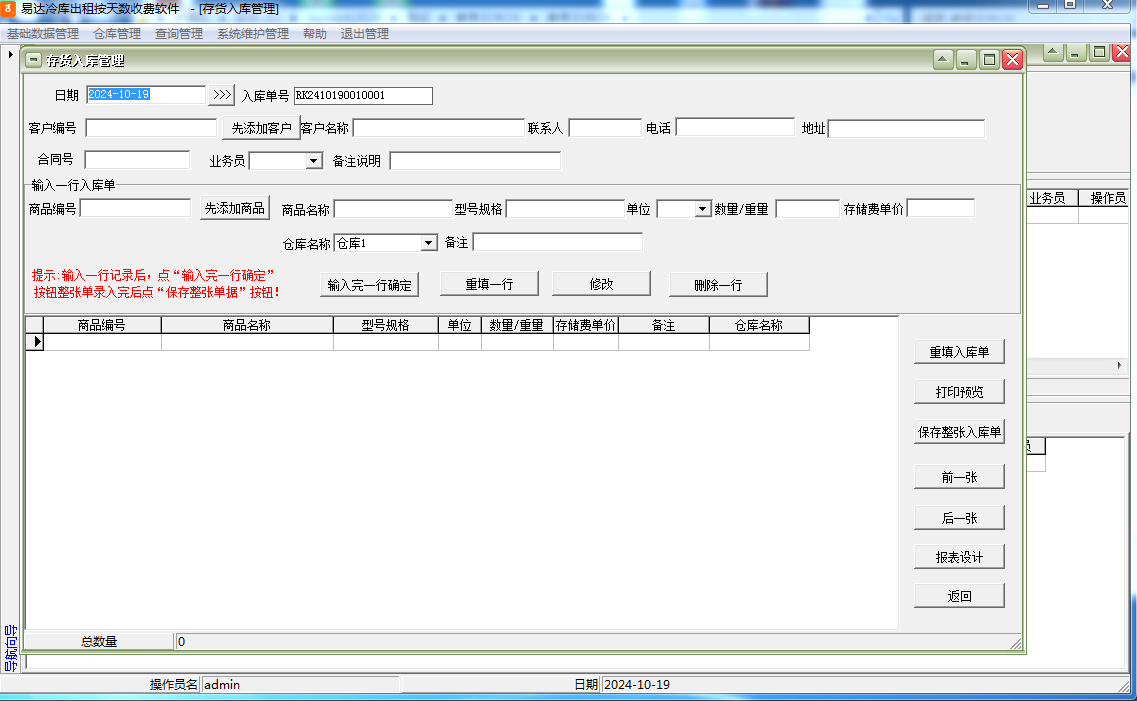Viewport: 1137px width, 701px height.
Task: Click the 商品编号 column header
Action: [x=102, y=325]
